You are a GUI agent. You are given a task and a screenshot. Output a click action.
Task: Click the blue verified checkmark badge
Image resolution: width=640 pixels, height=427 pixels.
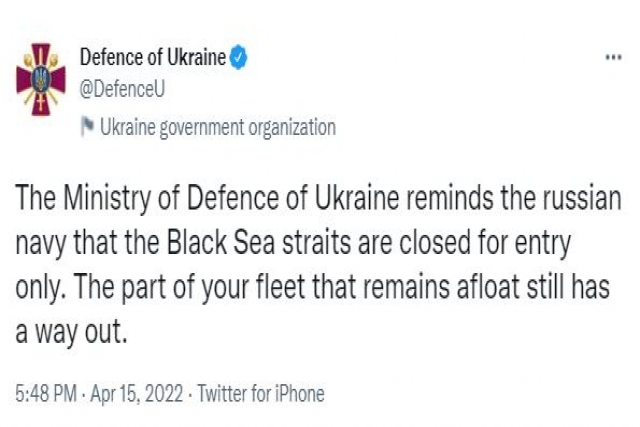pyautogui.click(x=238, y=57)
